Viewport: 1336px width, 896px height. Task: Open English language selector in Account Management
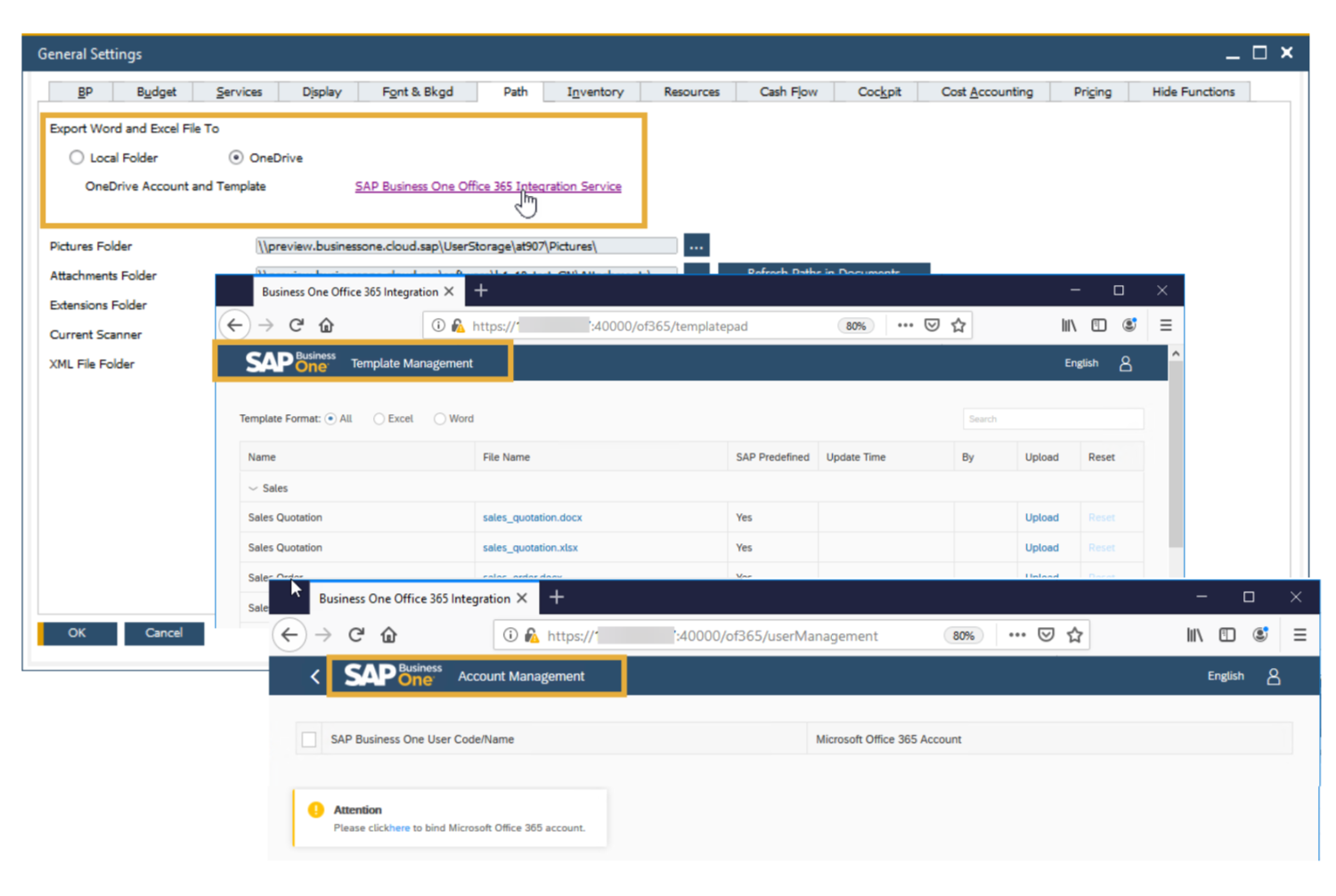1226,676
